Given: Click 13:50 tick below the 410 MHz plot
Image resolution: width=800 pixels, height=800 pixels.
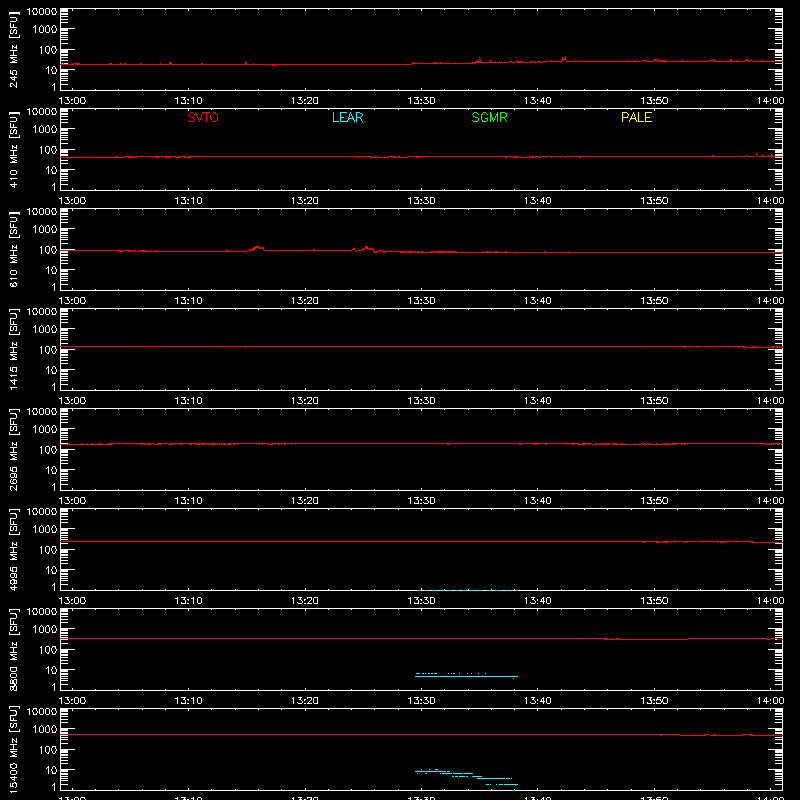Looking at the screenshot, I should tap(654, 201).
